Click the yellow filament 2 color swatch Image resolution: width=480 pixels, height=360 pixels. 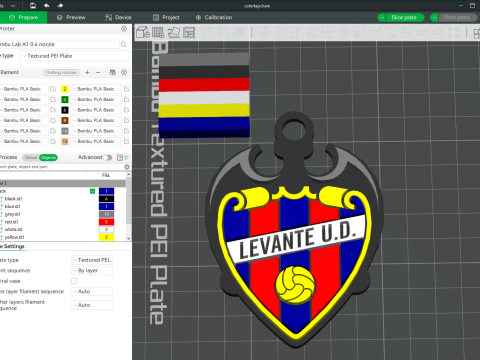tap(65, 89)
